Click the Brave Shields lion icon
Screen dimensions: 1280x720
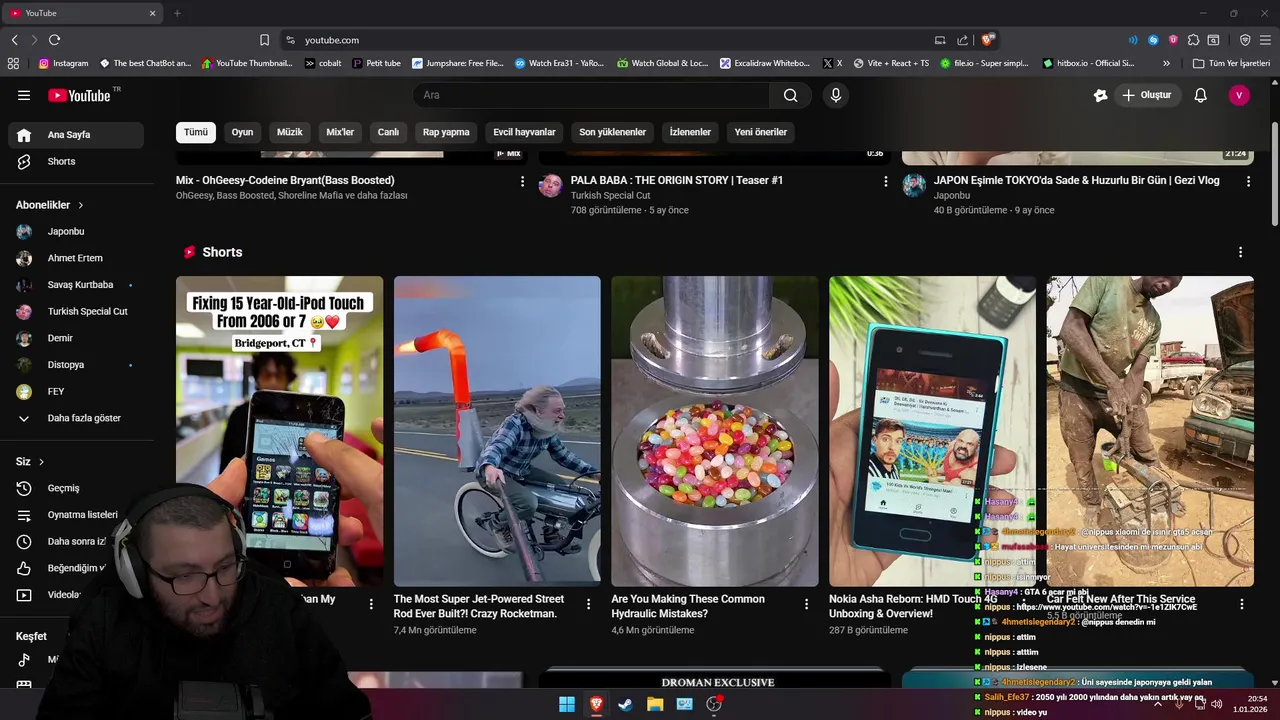[988, 40]
